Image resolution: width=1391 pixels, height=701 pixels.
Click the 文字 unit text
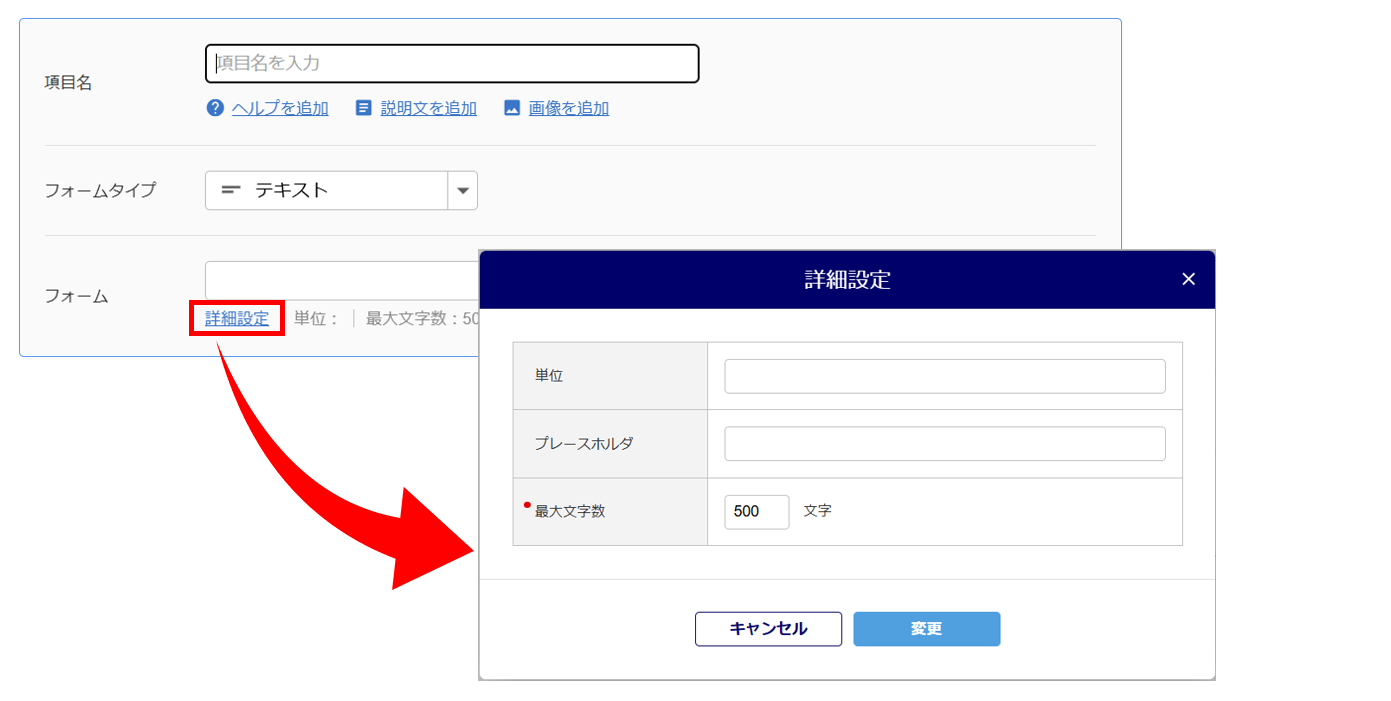click(x=818, y=510)
